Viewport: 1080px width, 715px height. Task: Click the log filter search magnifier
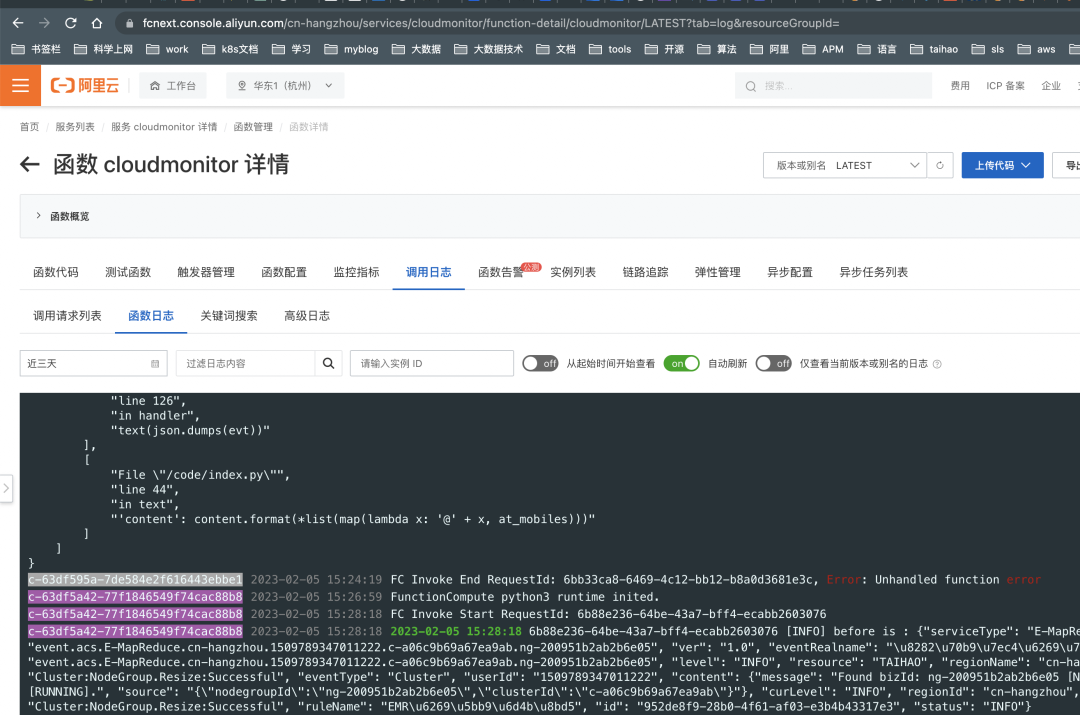click(329, 363)
